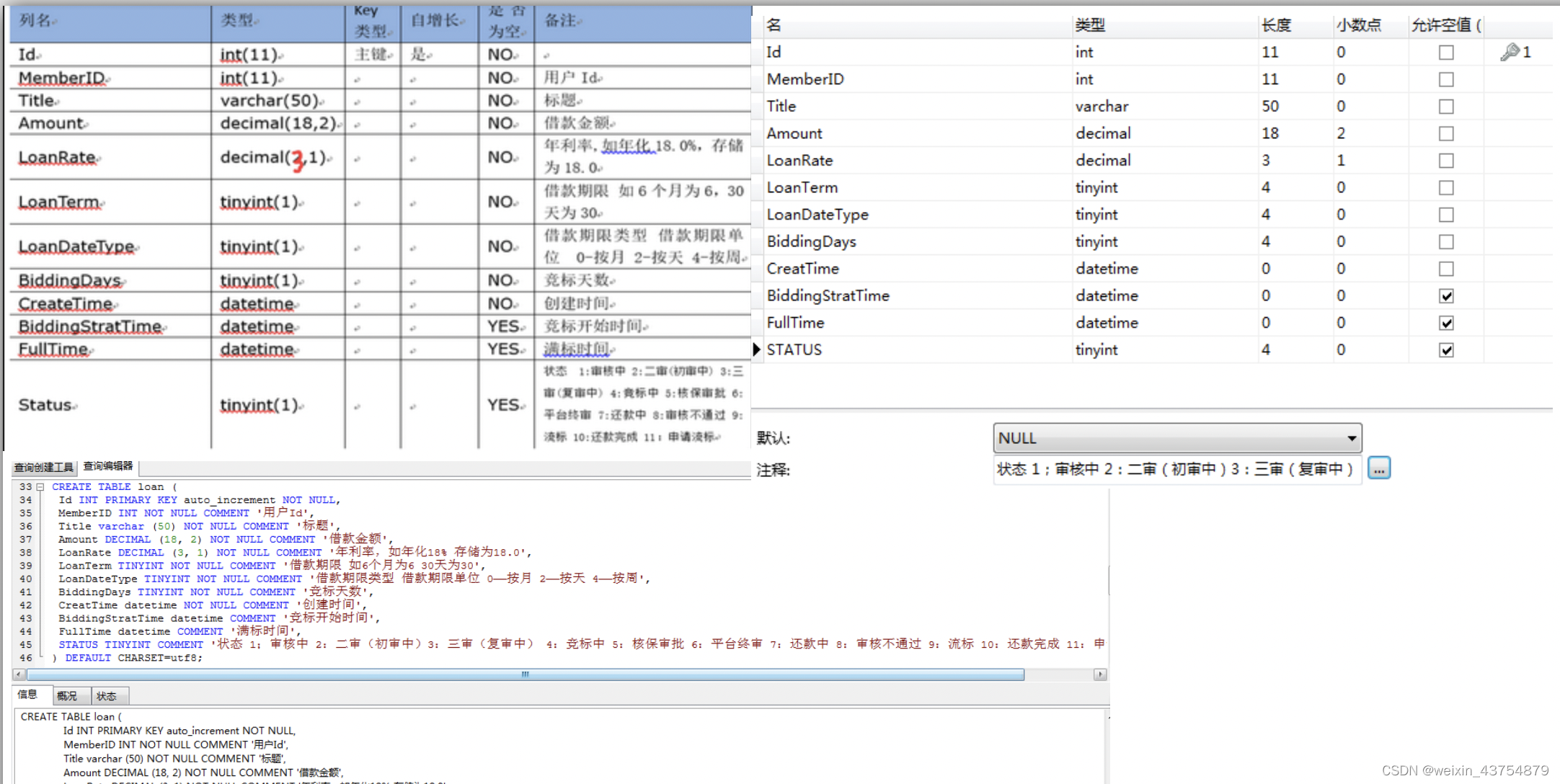Uncheck allow-null for FullTime field
The height and width of the screenshot is (784, 1560).
click(1445, 323)
